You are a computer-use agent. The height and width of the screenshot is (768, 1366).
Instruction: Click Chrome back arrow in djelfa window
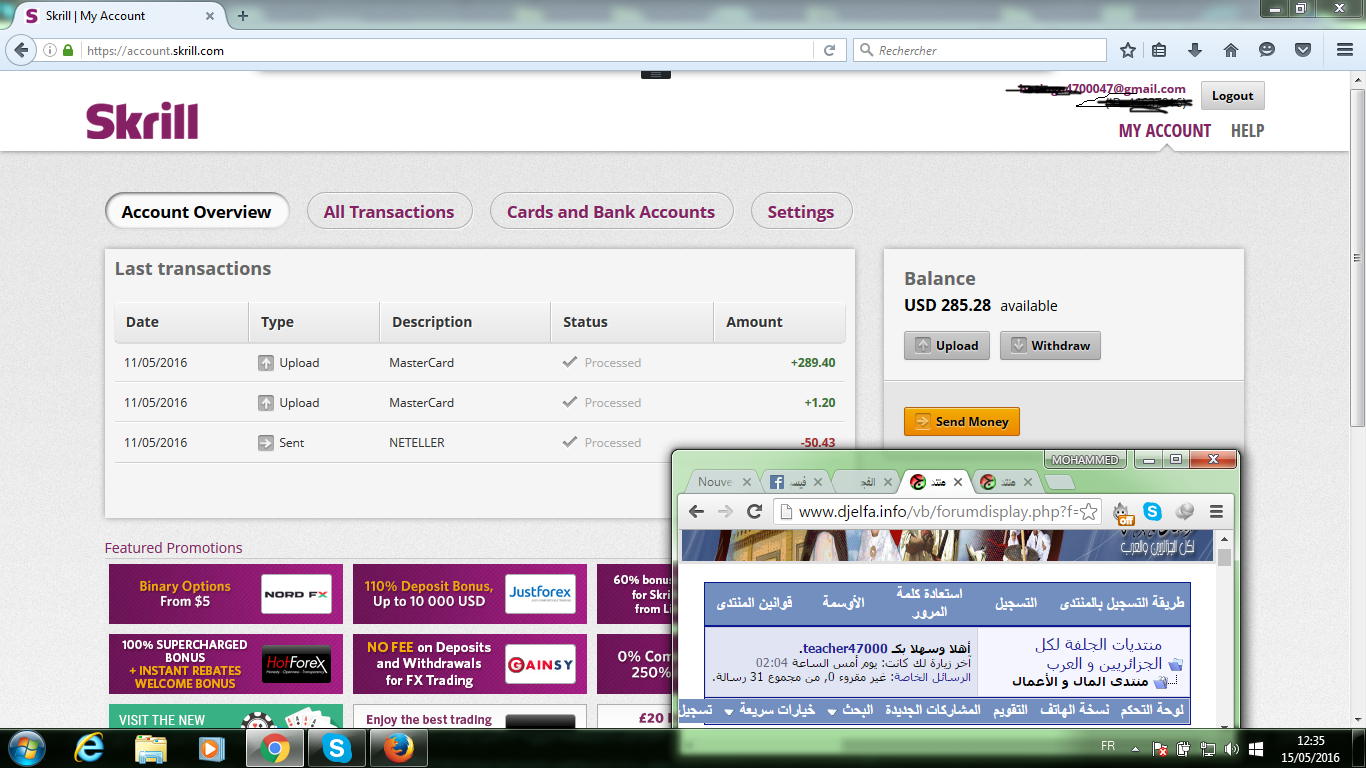tap(695, 511)
